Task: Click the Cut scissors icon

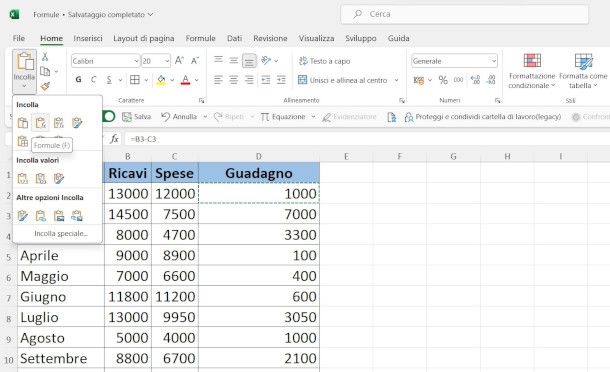Action: point(45,57)
